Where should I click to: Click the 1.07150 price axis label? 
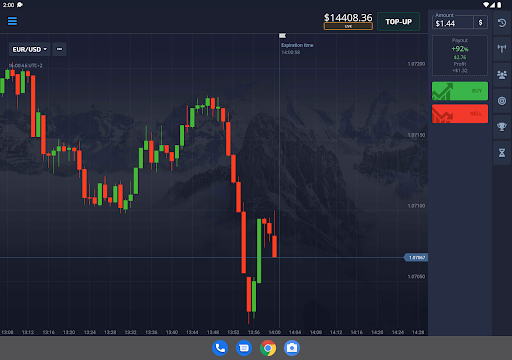(x=416, y=135)
